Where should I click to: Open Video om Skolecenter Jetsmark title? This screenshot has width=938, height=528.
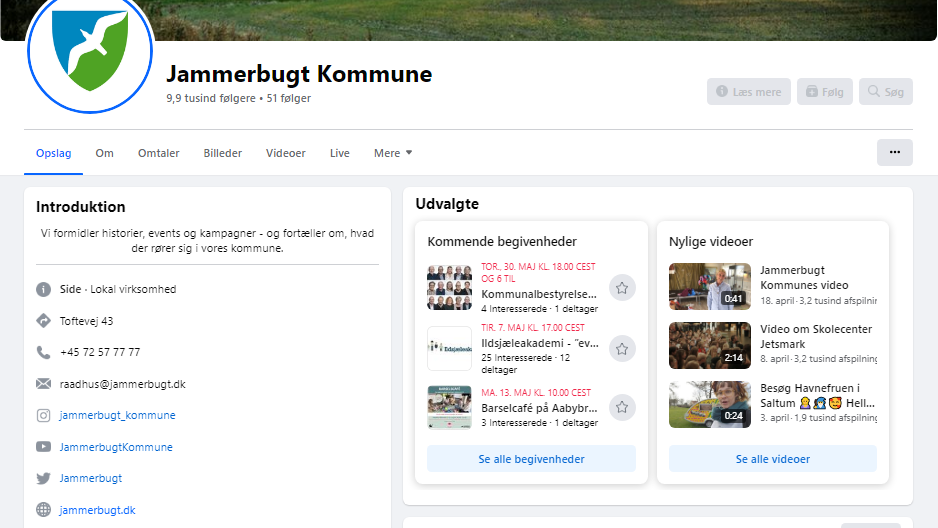pos(816,337)
